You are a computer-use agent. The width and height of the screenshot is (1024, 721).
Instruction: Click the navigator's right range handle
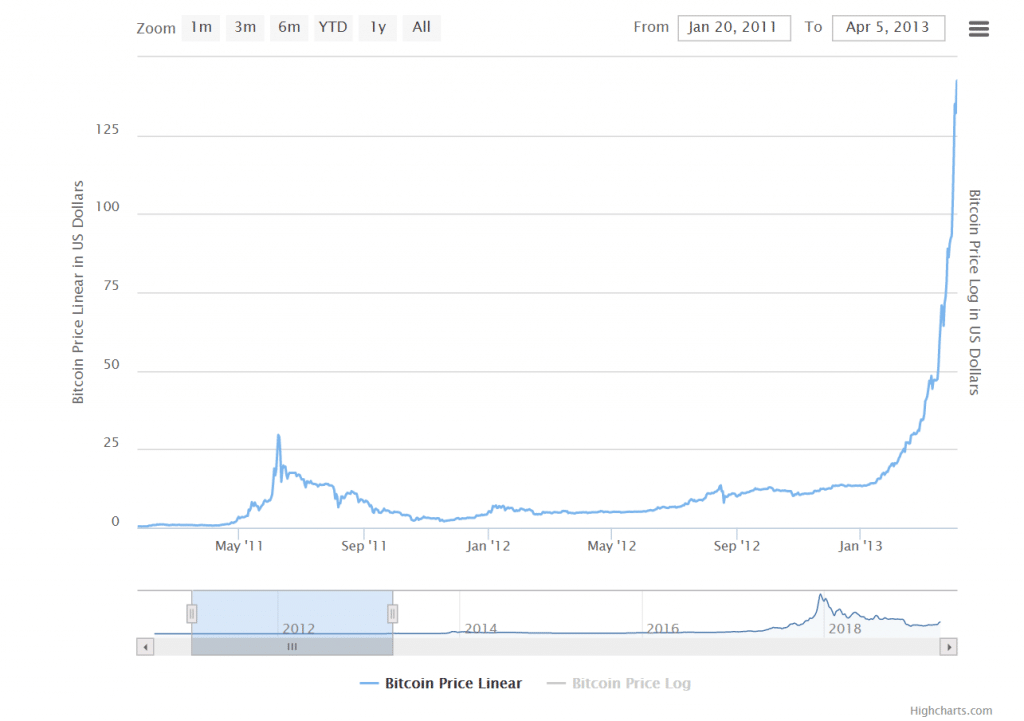(x=393, y=613)
